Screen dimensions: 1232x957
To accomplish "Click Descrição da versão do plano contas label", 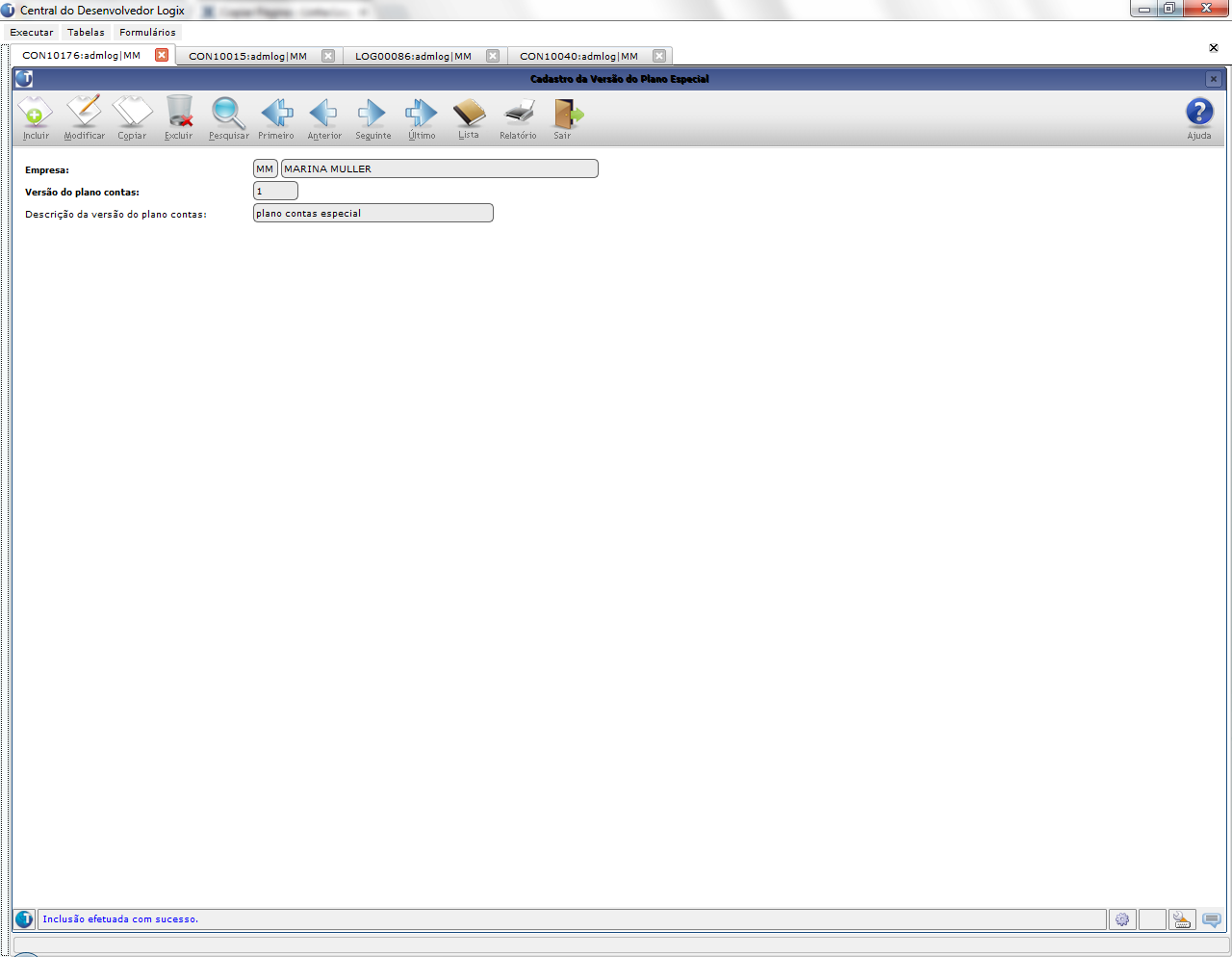I will 115,215.
